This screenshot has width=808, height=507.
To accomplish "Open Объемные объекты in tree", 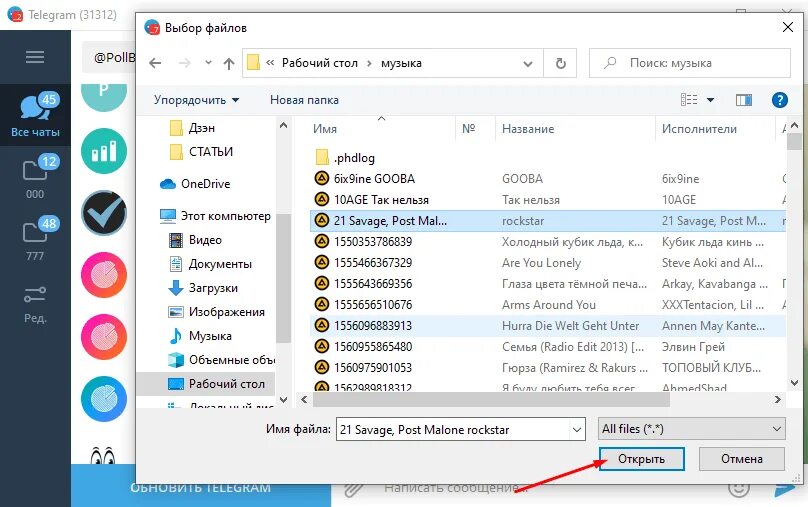I will (x=222, y=360).
